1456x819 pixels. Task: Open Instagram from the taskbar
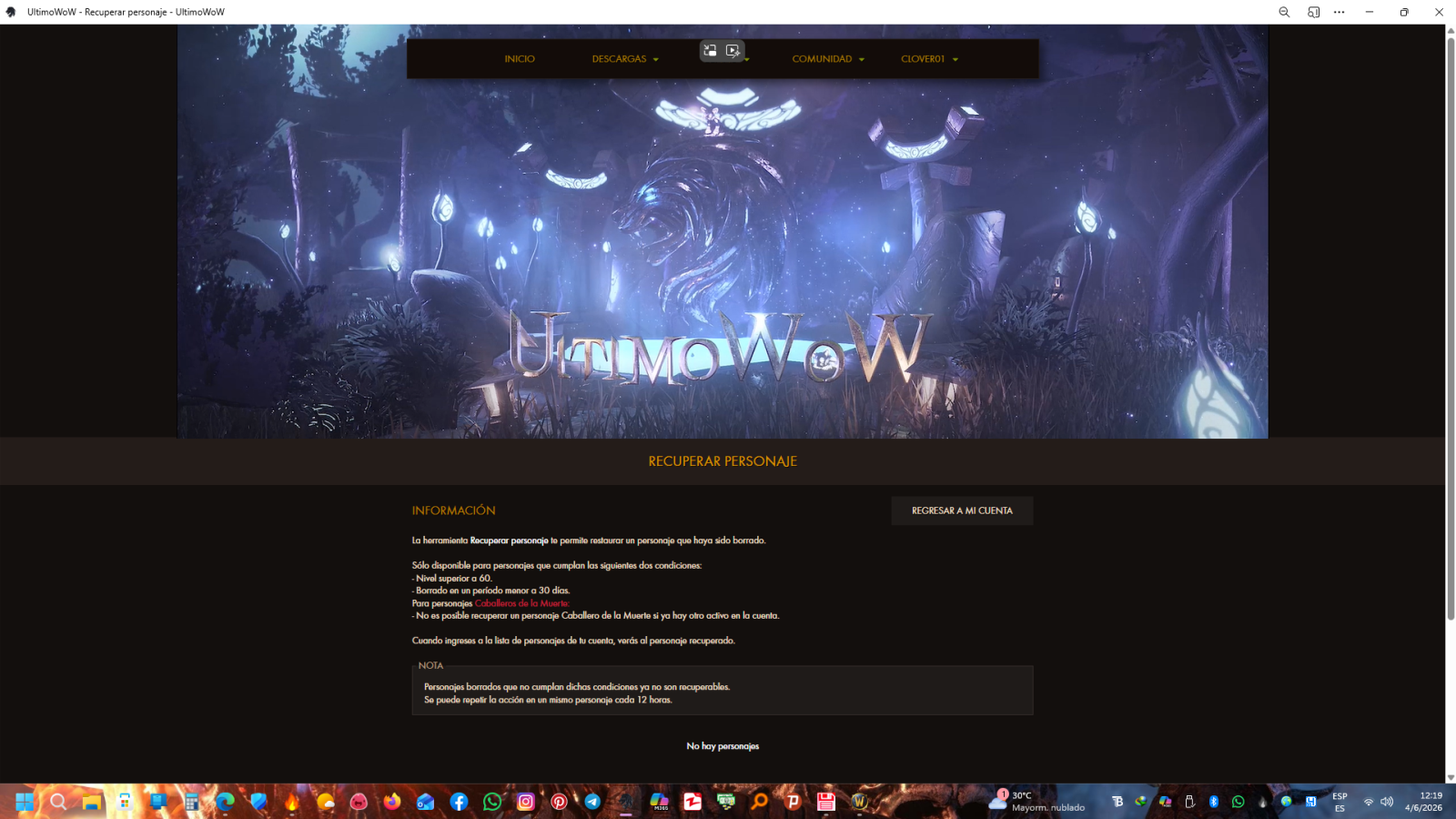[x=526, y=802]
